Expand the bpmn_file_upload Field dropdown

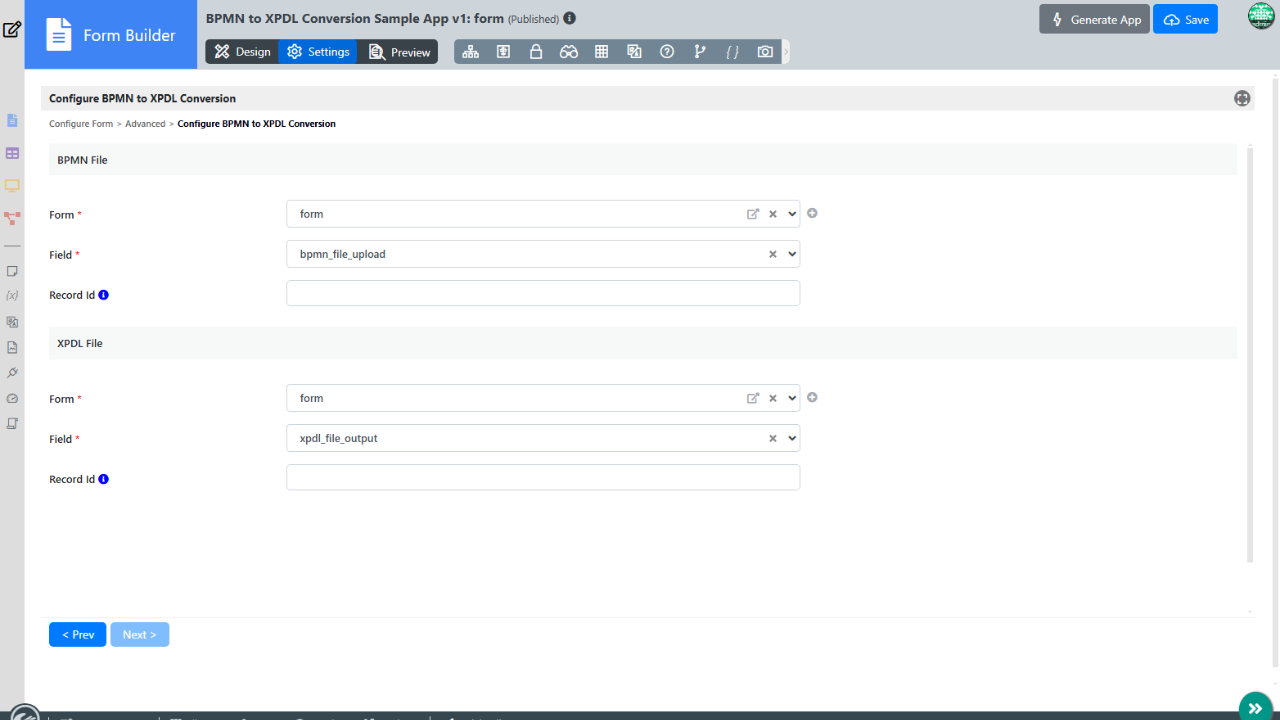[x=793, y=254]
